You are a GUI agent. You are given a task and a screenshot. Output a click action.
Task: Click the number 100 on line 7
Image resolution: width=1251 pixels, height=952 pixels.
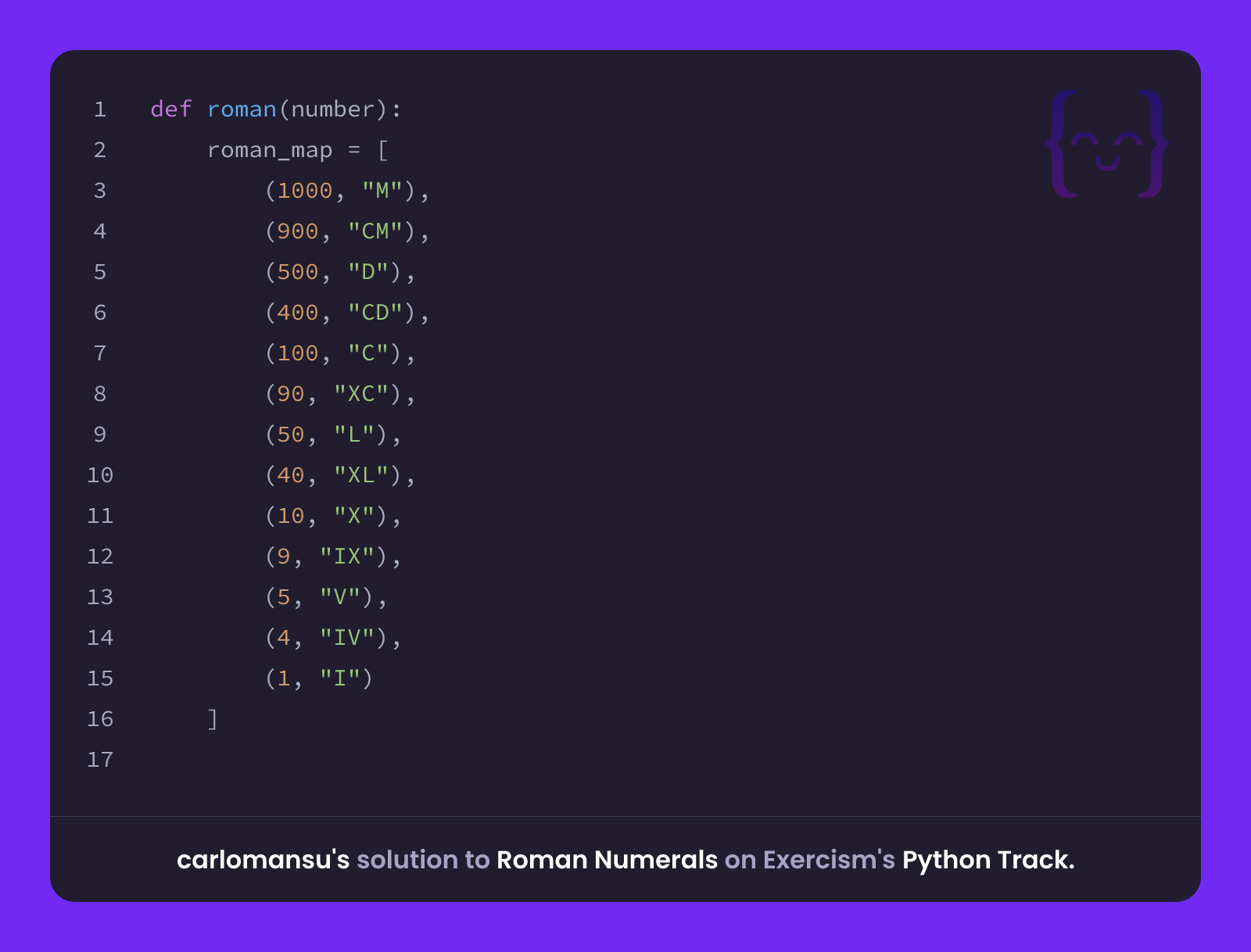(x=298, y=353)
